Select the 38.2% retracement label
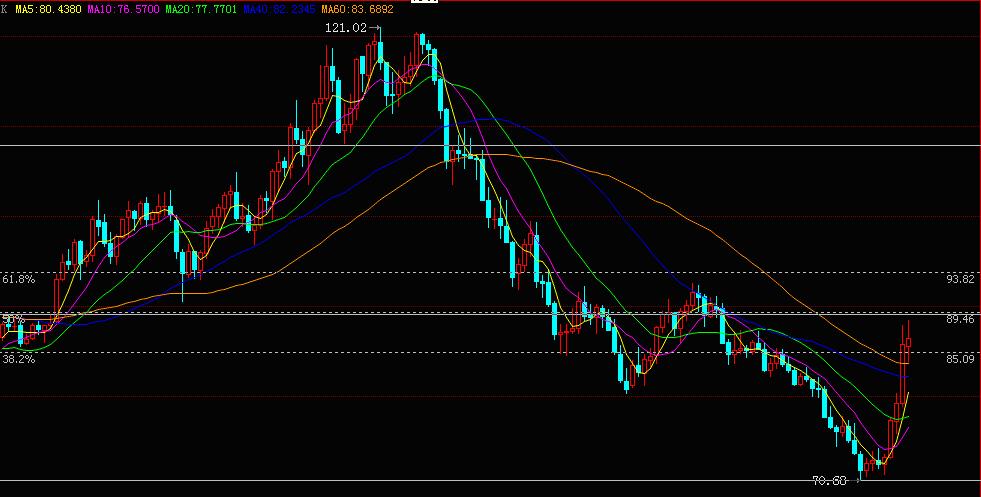This screenshot has height=497, width=981. tap(19, 359)
